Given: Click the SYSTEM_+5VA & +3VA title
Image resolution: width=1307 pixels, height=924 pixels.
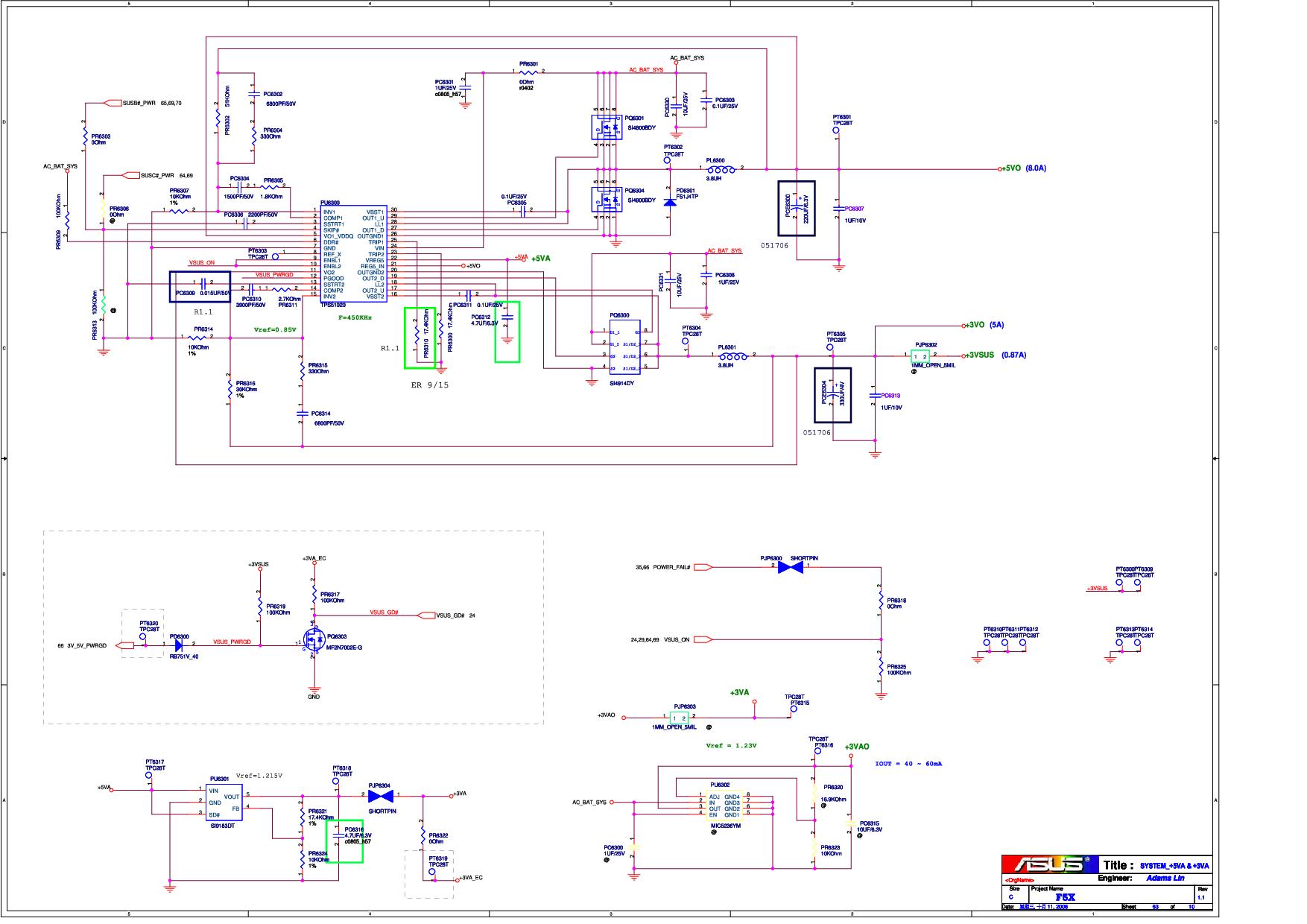Looking at the screenshot, I should (1174, 866).
